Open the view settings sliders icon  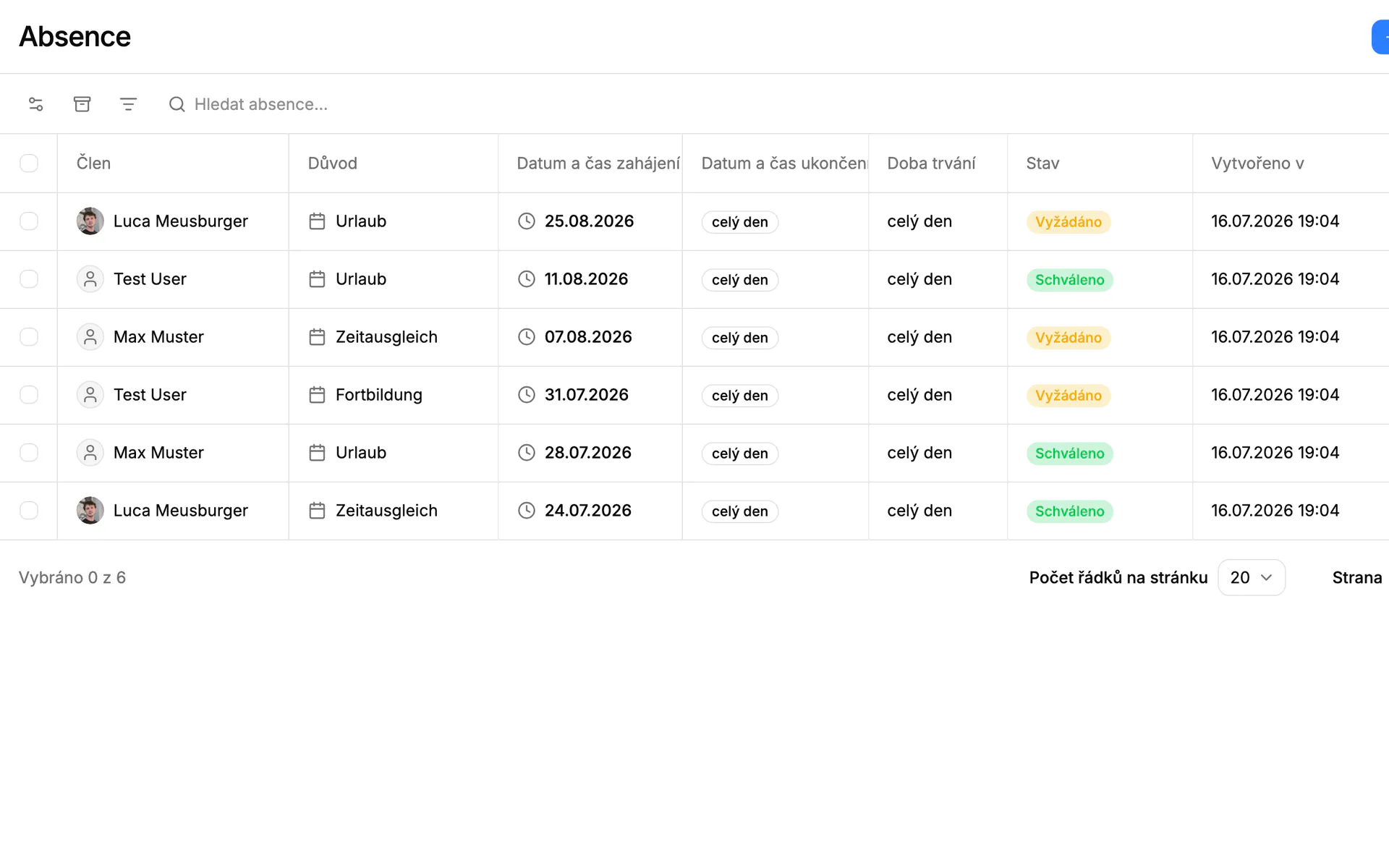pyautogui.click(x=35, y=104)
